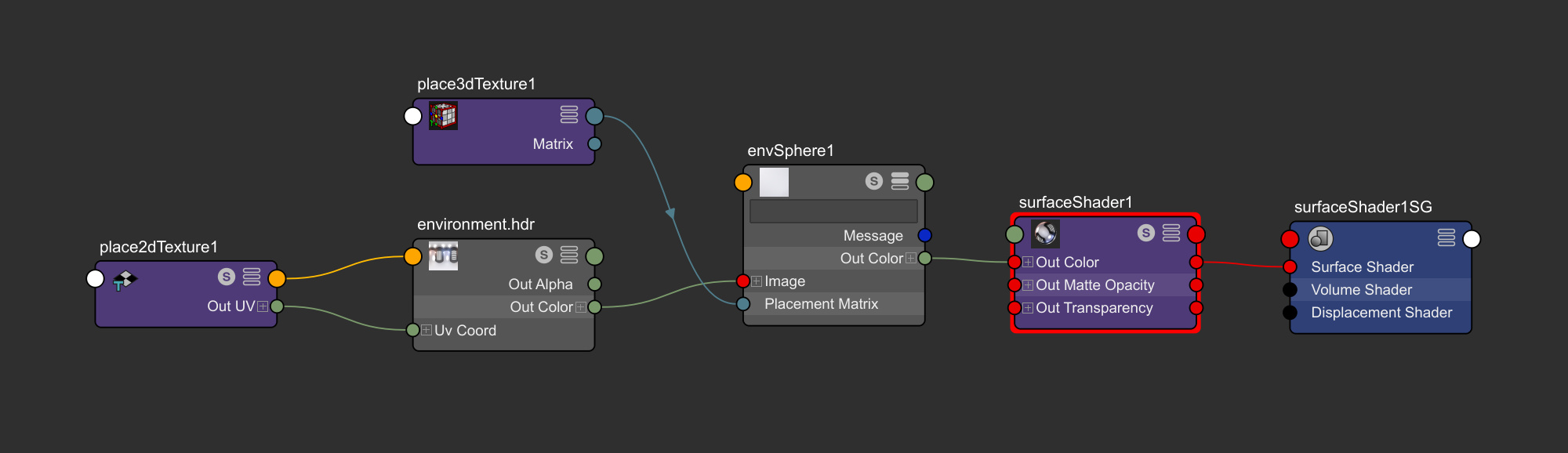The image size is (1568, 453).
Task: Click the surfaceShader1SG shading group icon
Action: [x=1321, y=238]
